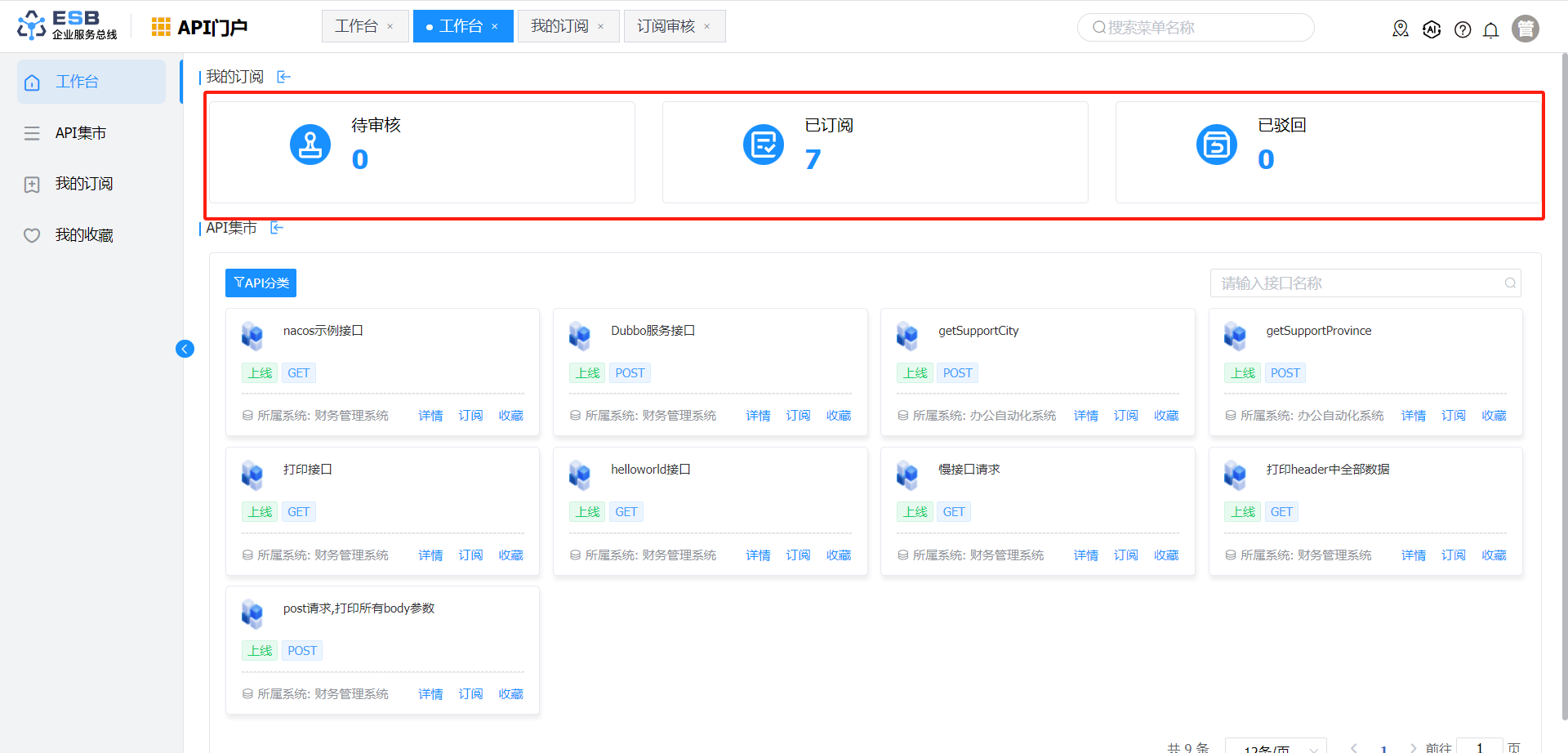1568x753 pixels.
Task: Close the 我的订阅 tab
Action: [601, 27]
